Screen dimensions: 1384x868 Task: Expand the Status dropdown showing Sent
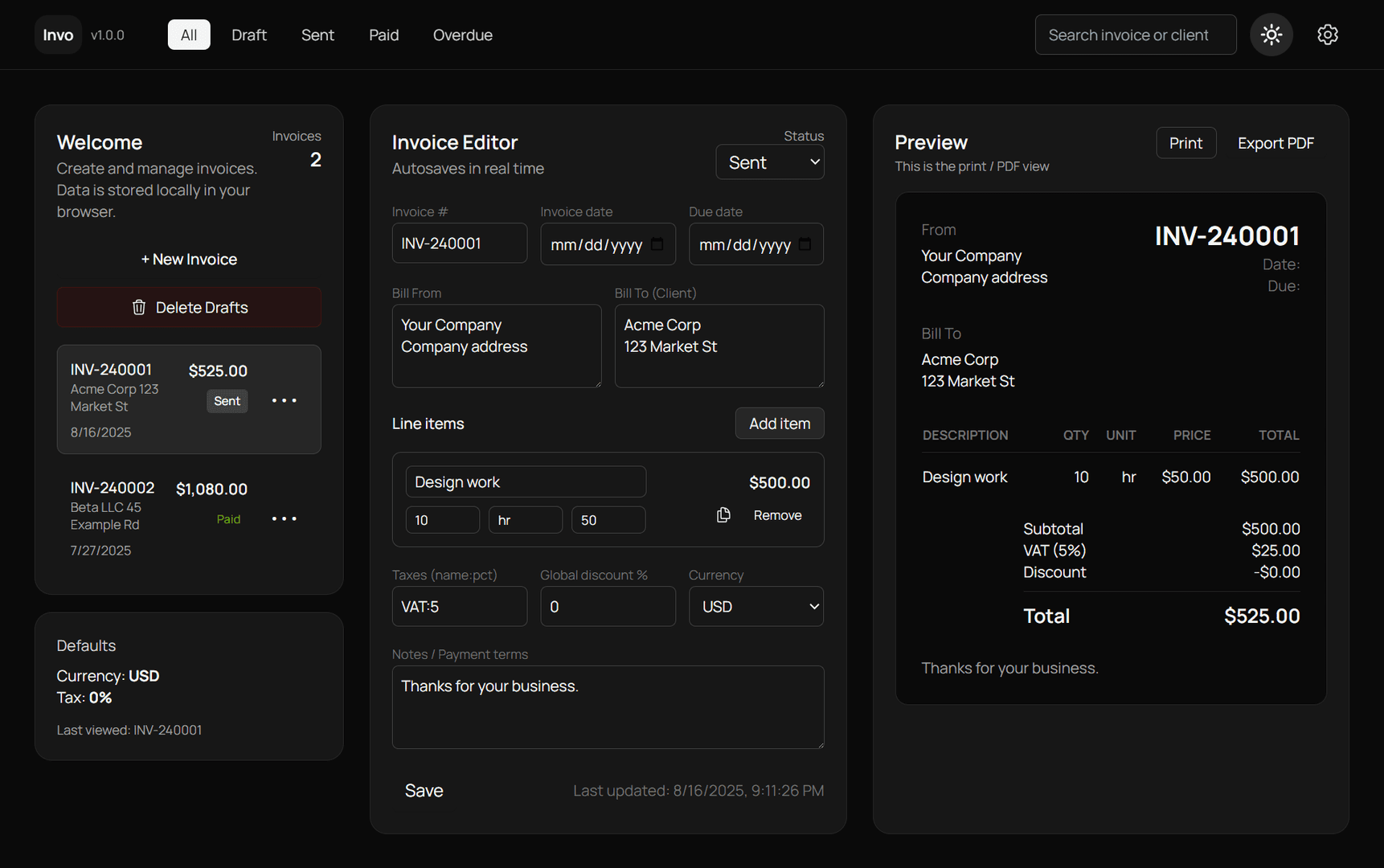(769, 162)
